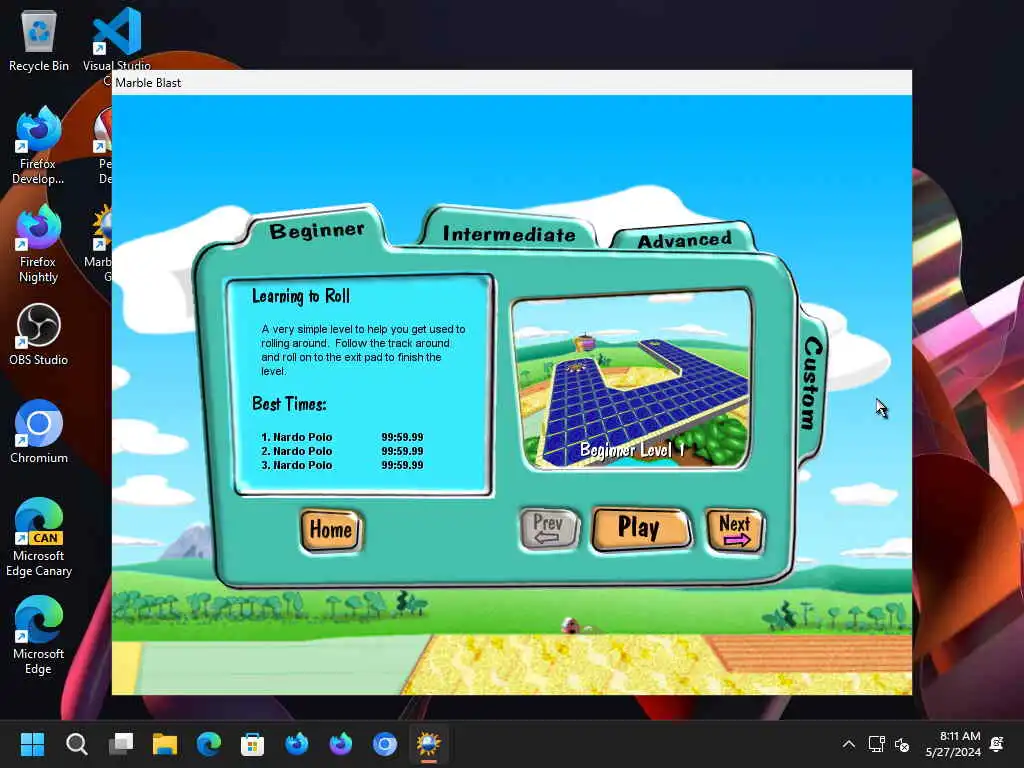
Task: Open notifications bell in taskbar
Action: point(997,744)
